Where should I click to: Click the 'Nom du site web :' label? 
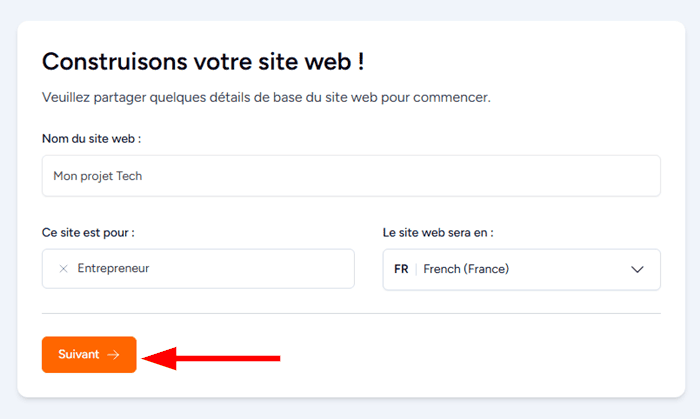click(x=91, y=138)
